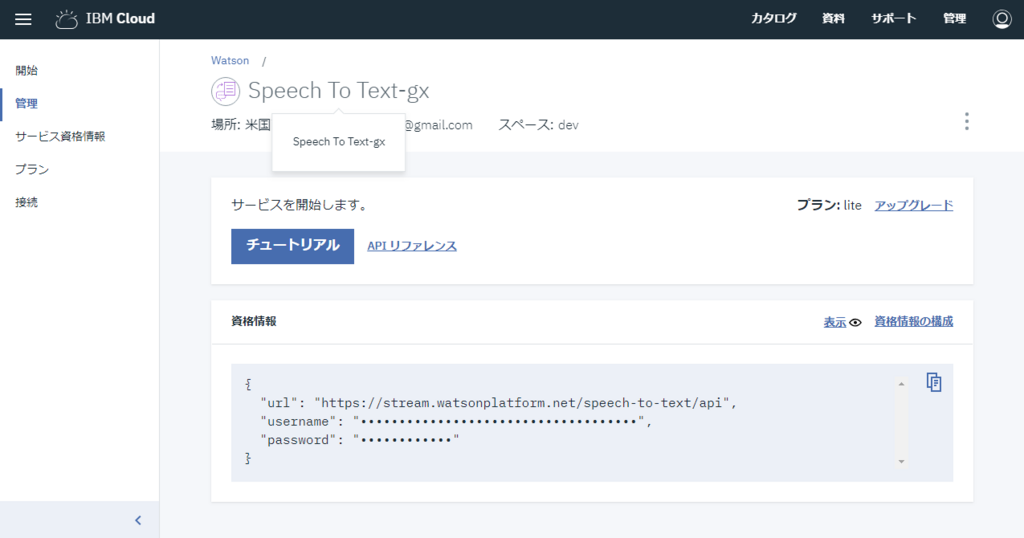Collapse the left sidebar chevron
Screen dimensions: 1024x538
(x=138, y=520)
